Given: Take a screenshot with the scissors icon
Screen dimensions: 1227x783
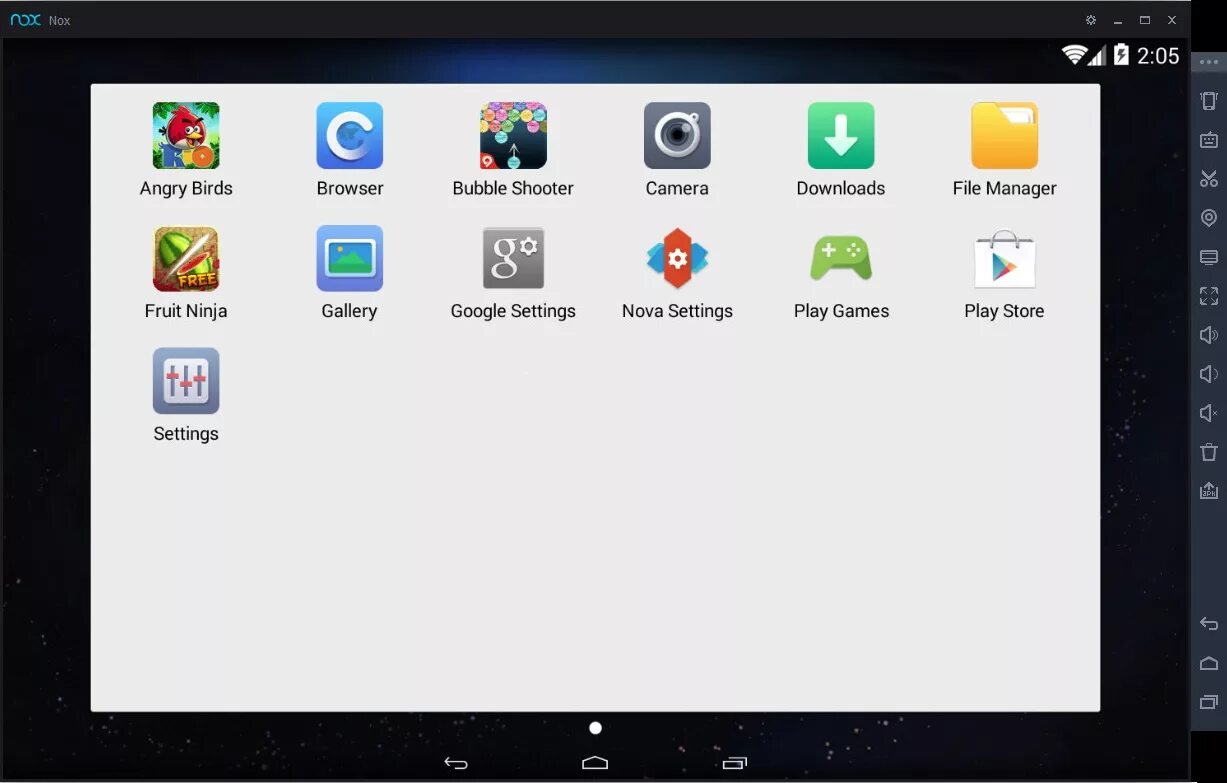Looking at the screenshot, I should click(x=1209, y=179).
